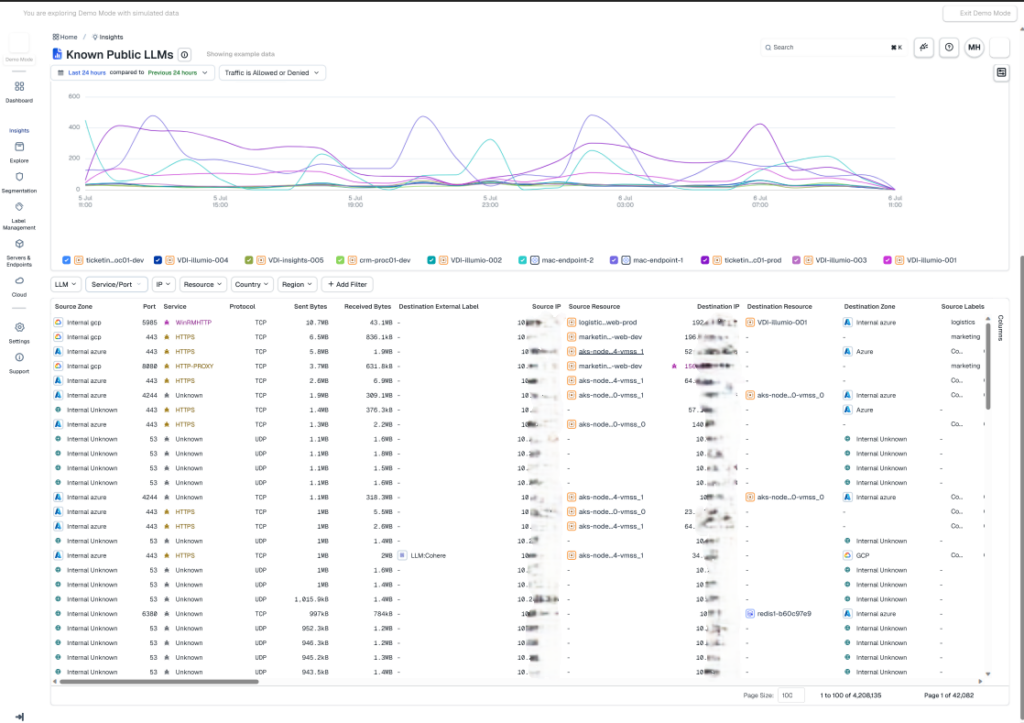Expand the LLM filter dropdown

[66, 285]
